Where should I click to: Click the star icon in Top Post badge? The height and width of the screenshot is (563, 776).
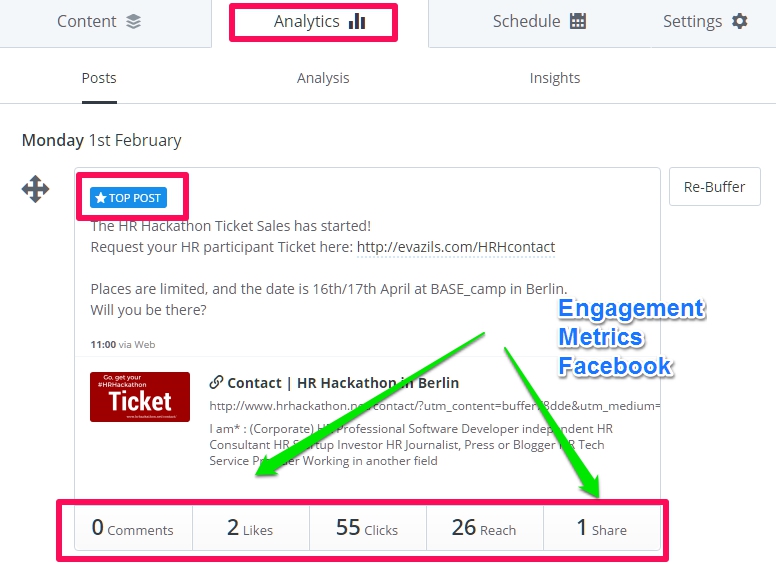[x=100, y=198]
